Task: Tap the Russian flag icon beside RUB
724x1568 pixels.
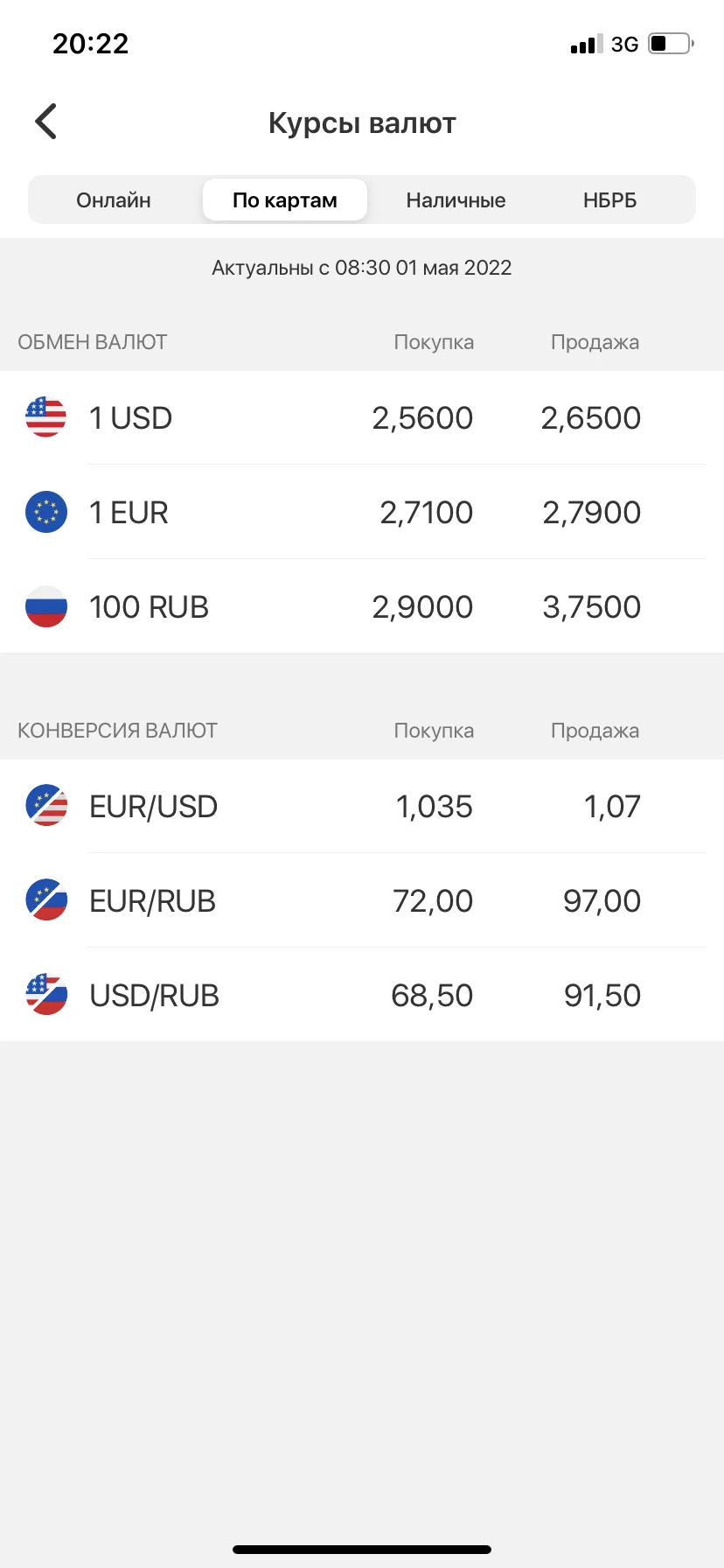Action: pos(46,606)
